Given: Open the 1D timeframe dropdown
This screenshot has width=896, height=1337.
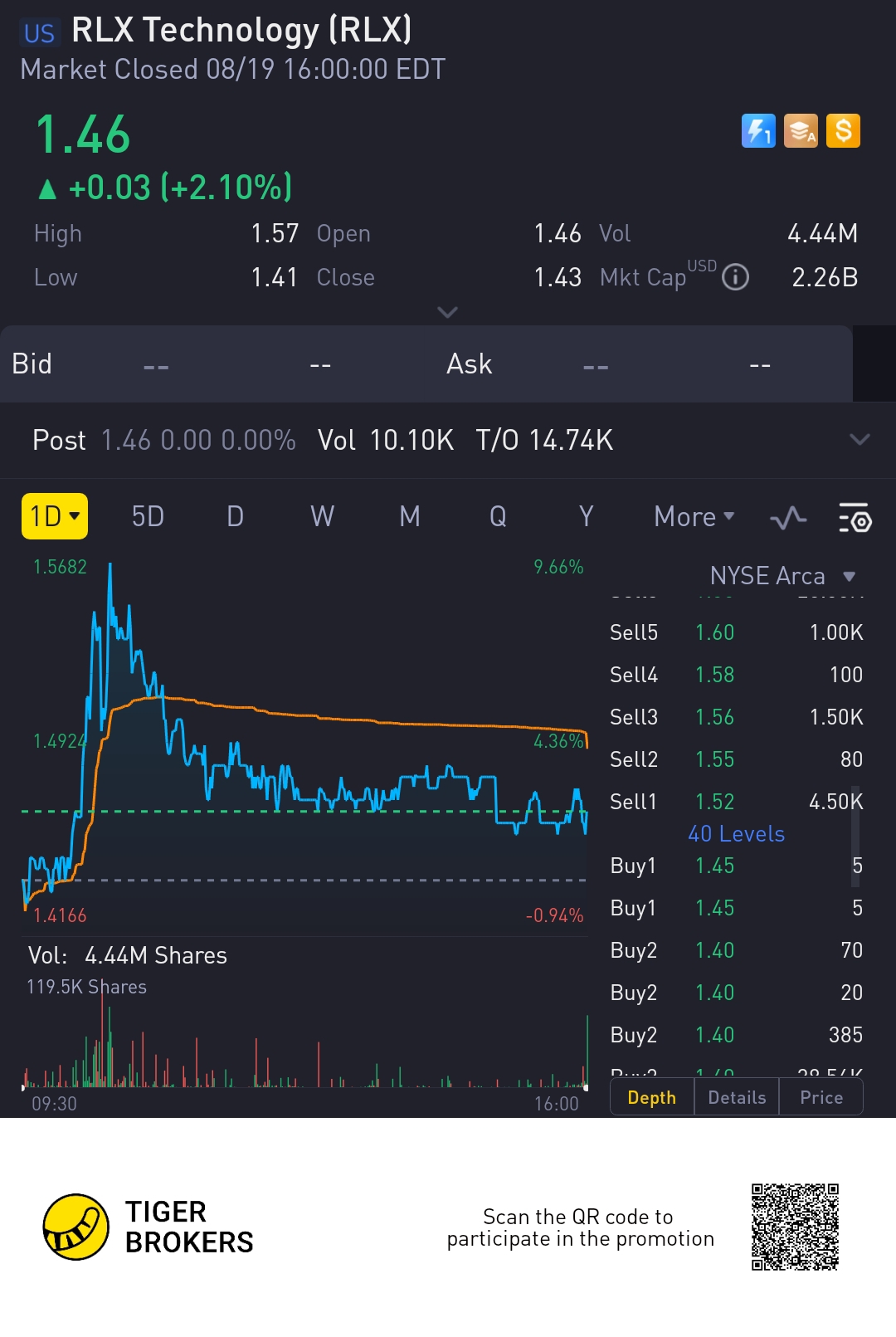Looking at the screenshot, I should 55,516.
